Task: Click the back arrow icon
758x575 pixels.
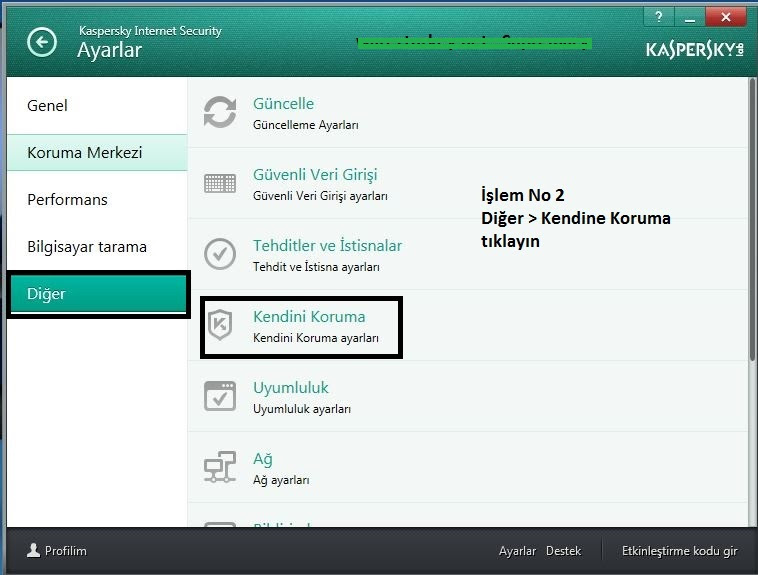Action: 42,42
